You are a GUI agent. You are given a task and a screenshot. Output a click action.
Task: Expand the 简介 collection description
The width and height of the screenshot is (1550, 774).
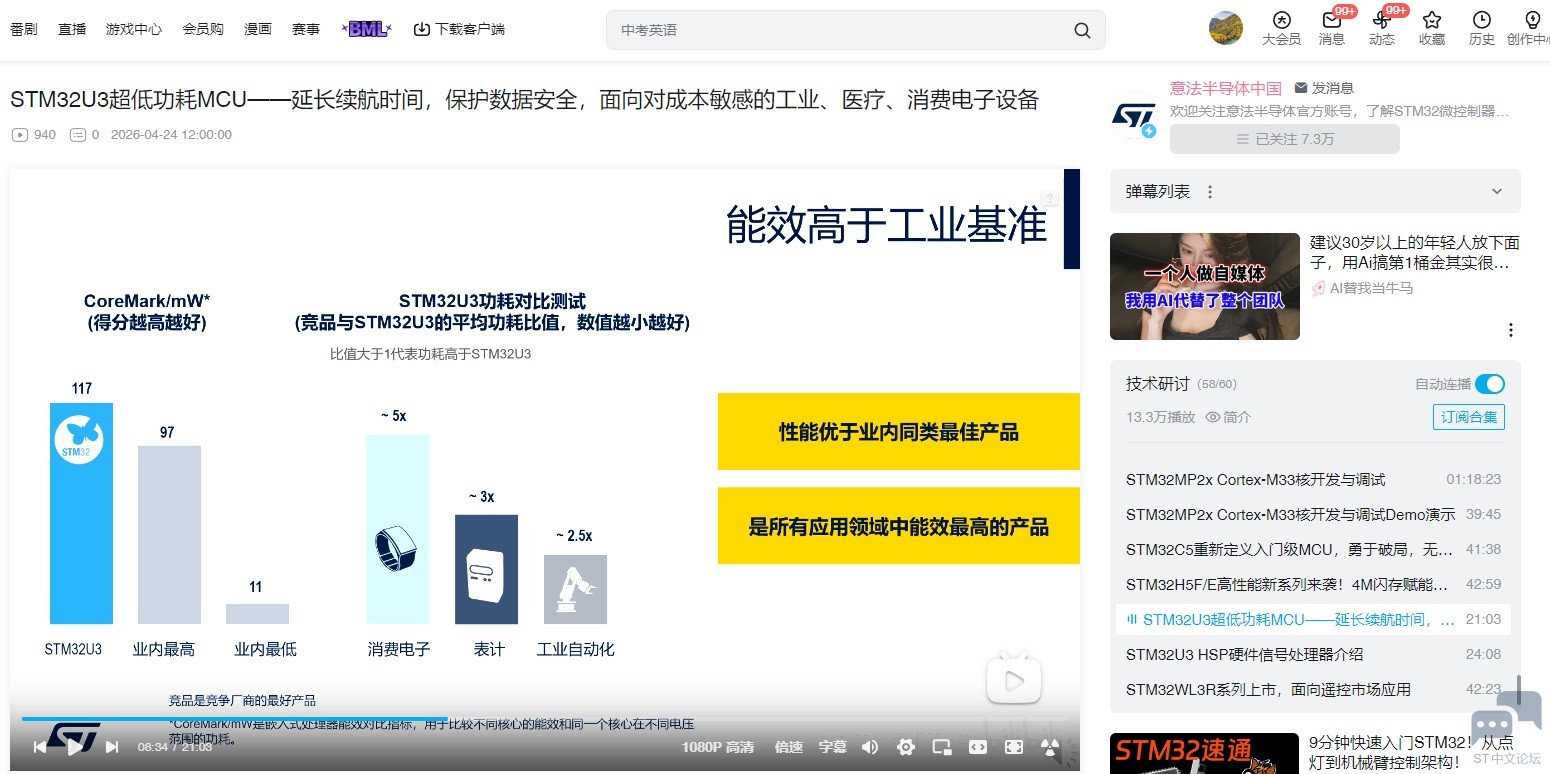1228,417
